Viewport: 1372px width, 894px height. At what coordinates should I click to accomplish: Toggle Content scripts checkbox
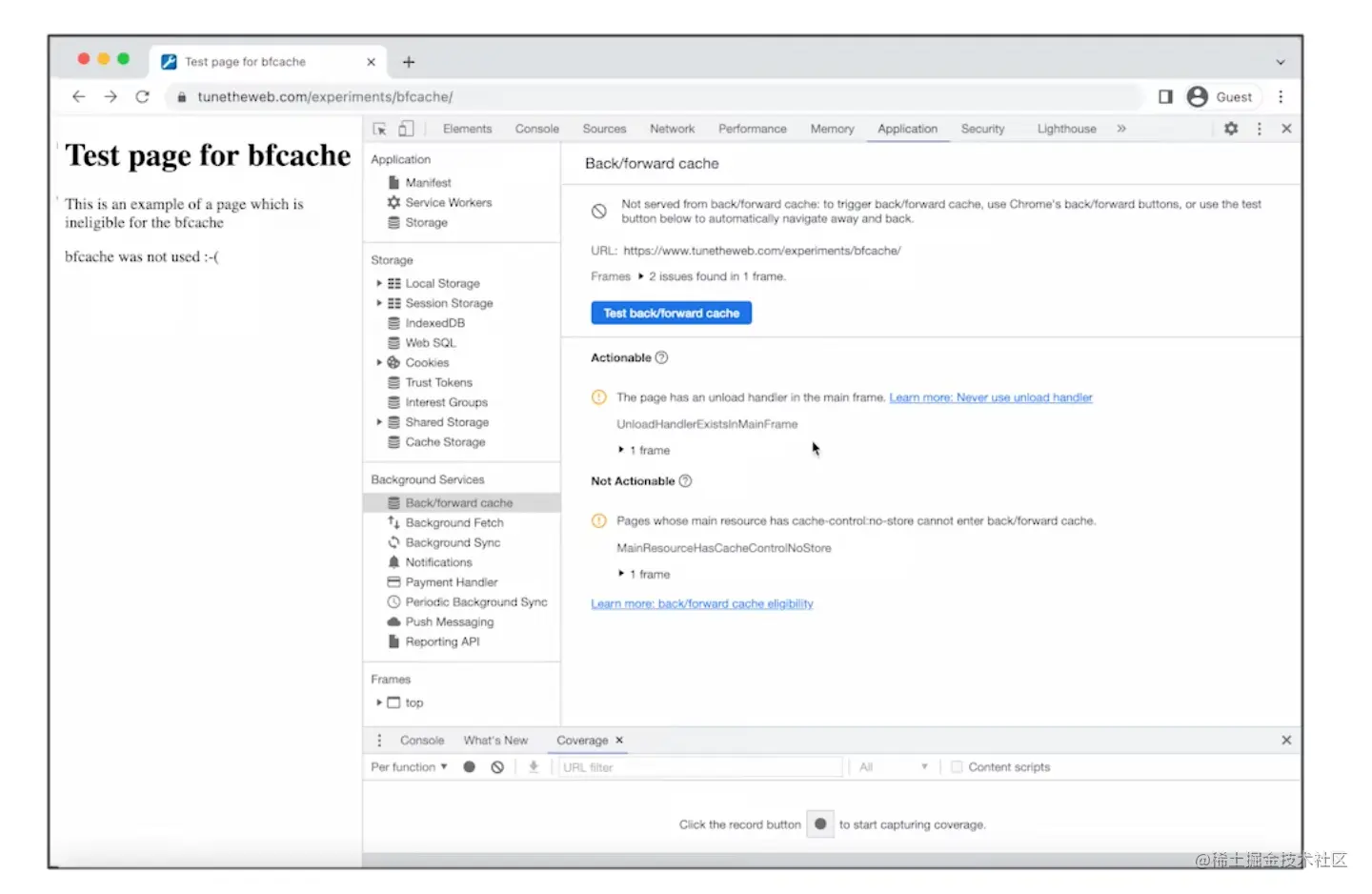pyautogui.click(x=957, y=767)
